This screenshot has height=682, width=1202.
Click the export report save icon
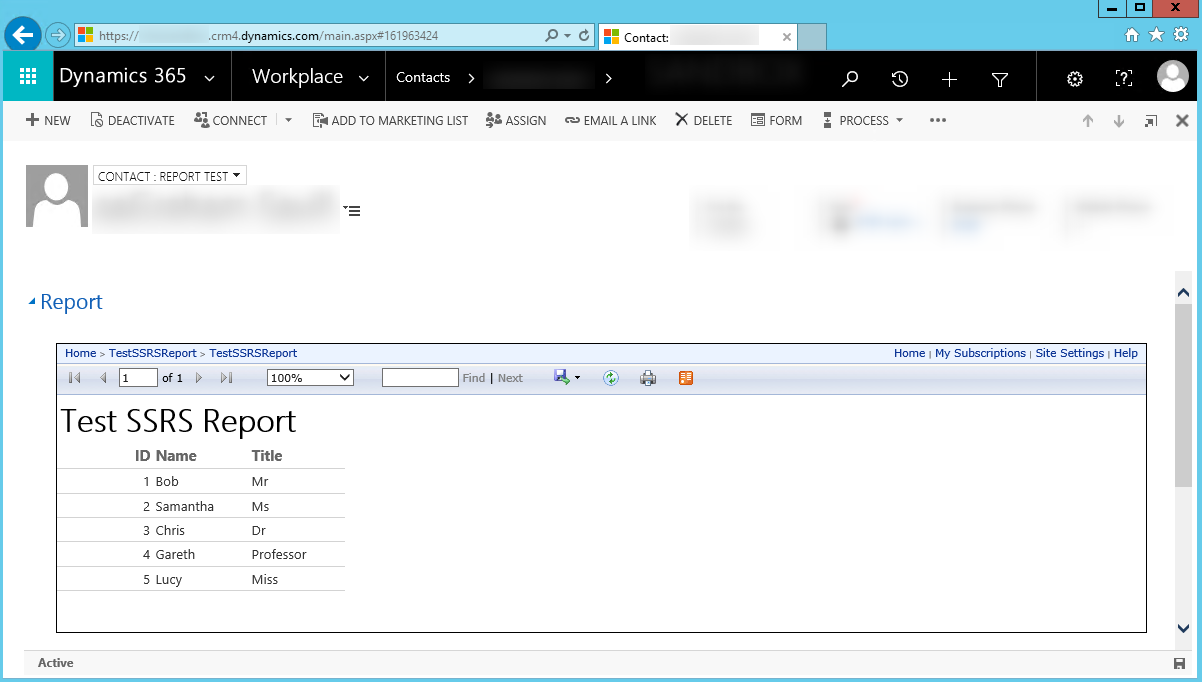click(562, 378)
